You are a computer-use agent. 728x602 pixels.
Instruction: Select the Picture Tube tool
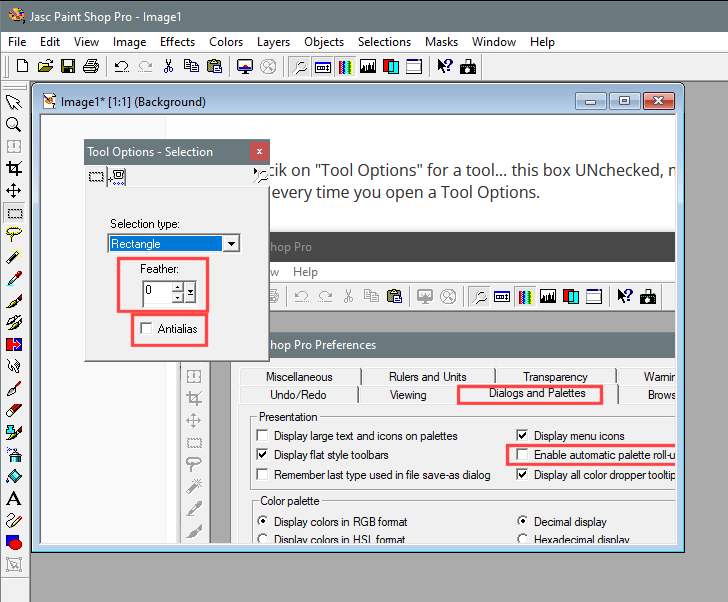point(14,432)
